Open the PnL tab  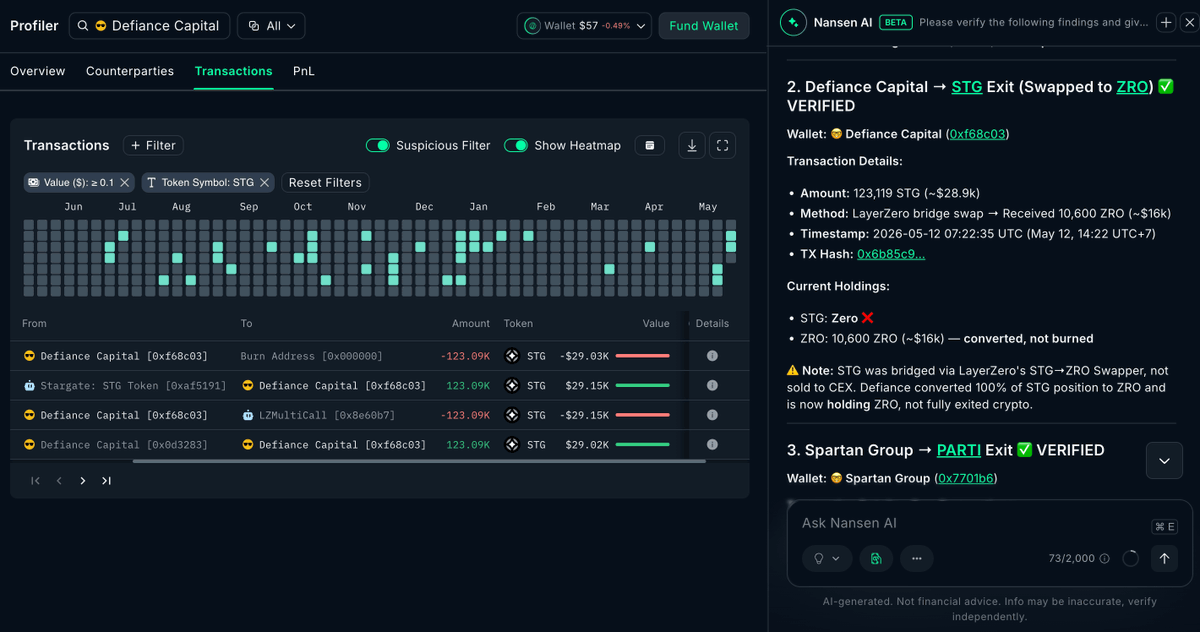point(304,71)
